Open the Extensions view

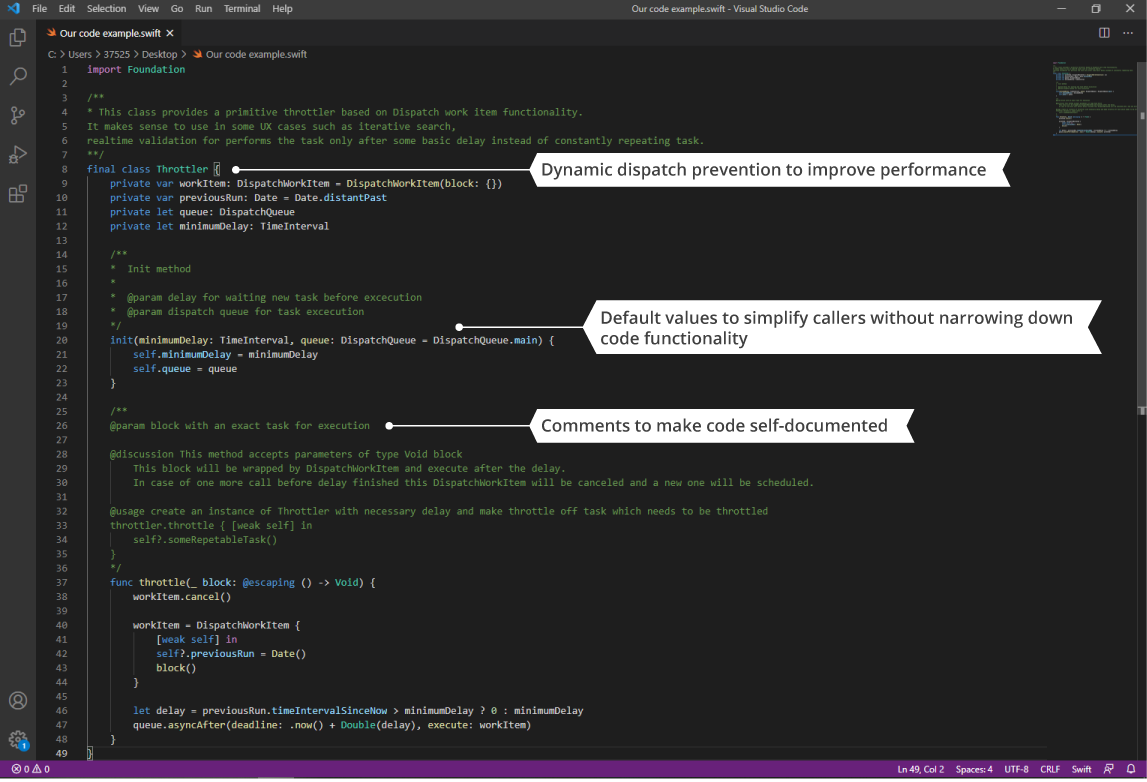coord(17,193)
